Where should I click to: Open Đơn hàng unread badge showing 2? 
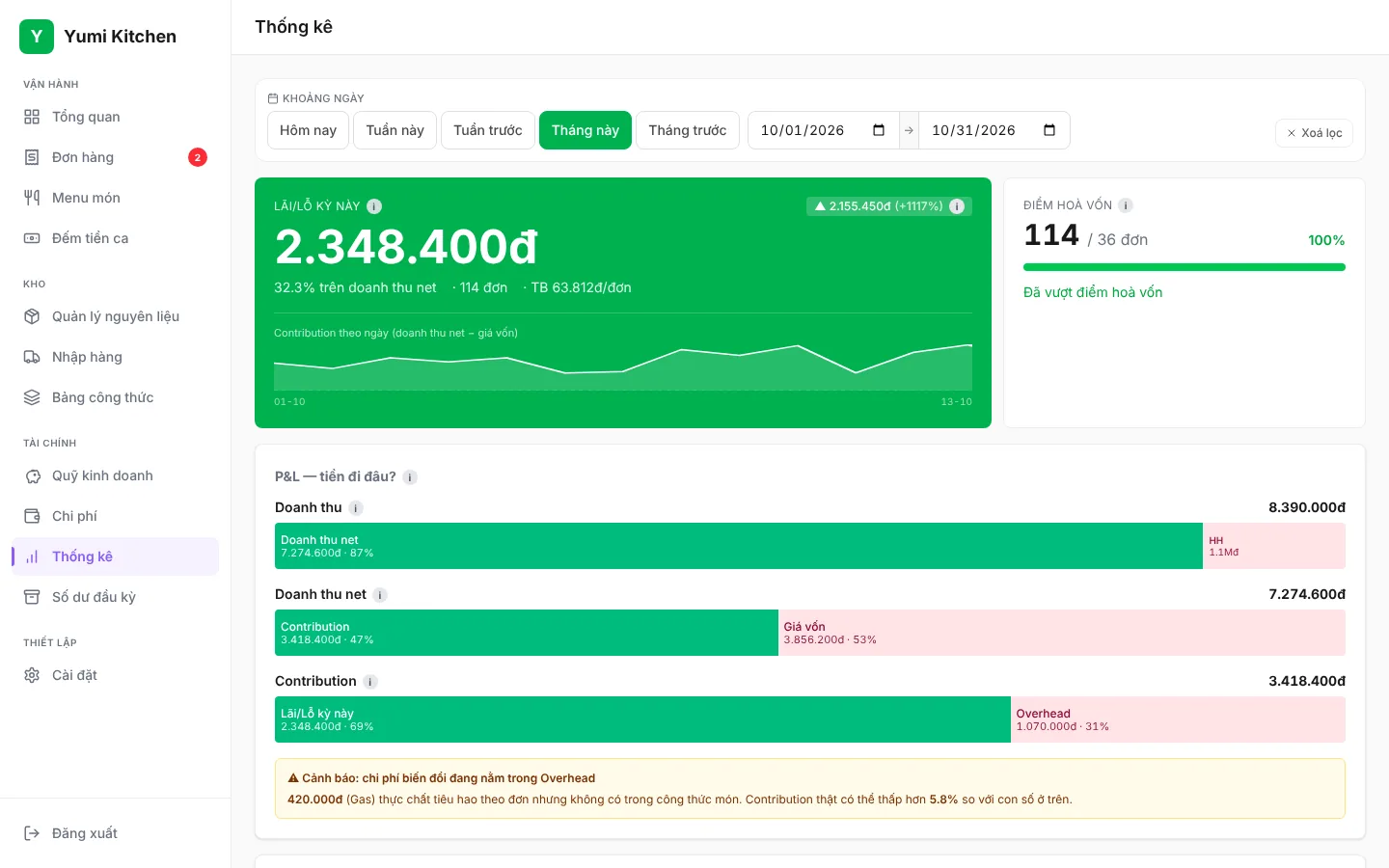(198, 157)
